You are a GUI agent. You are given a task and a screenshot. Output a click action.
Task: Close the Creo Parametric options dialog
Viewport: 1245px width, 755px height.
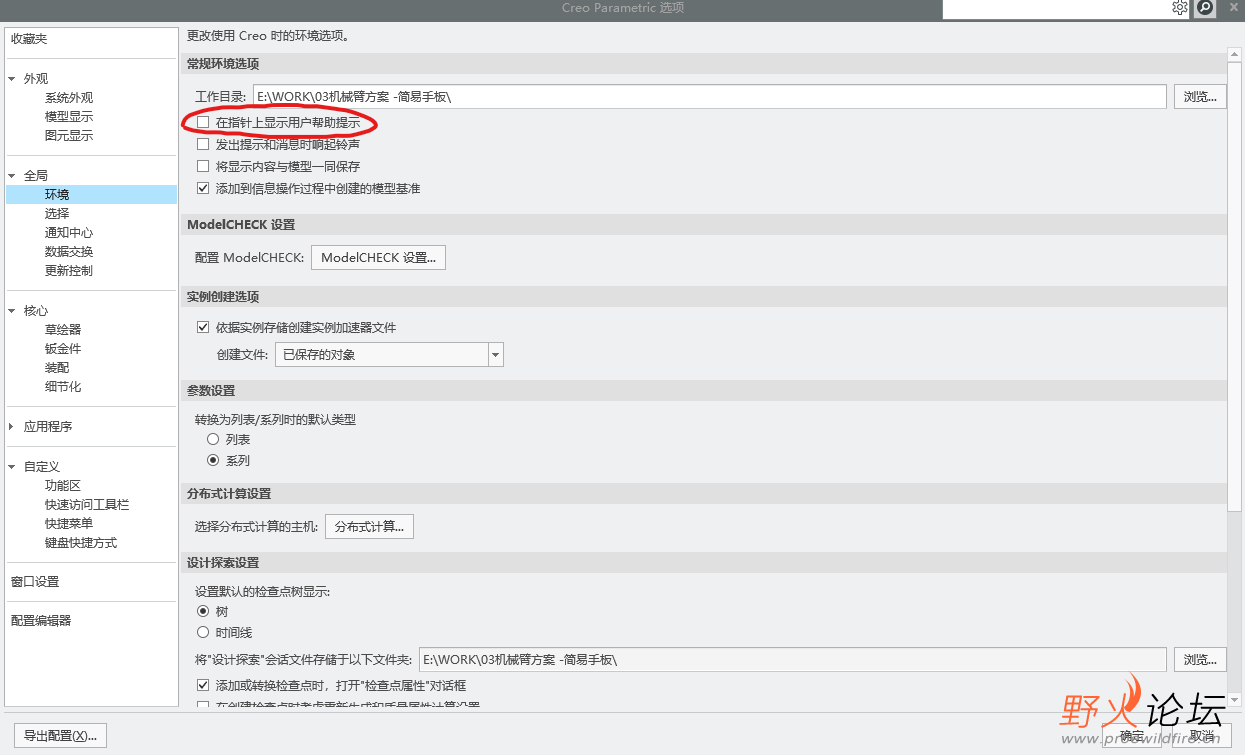1233,8
